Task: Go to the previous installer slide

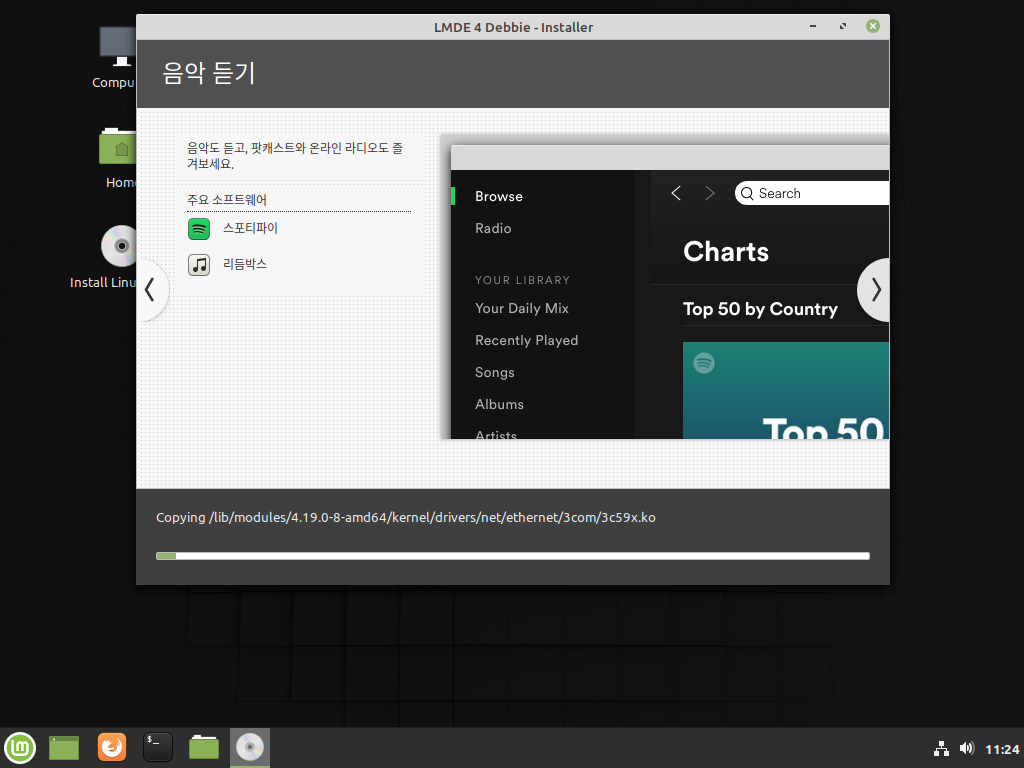Action: [x=152, y=290]
